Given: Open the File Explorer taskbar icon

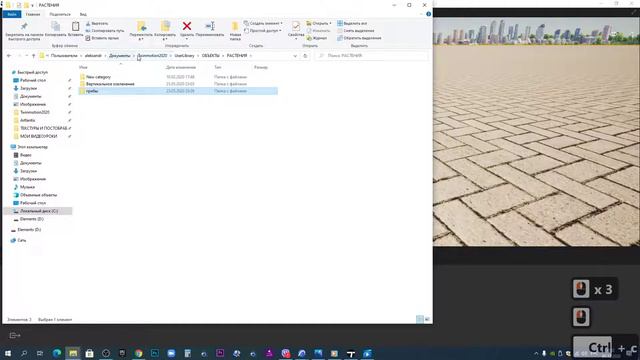Looking at the screenshot, I should pos(73,353).
